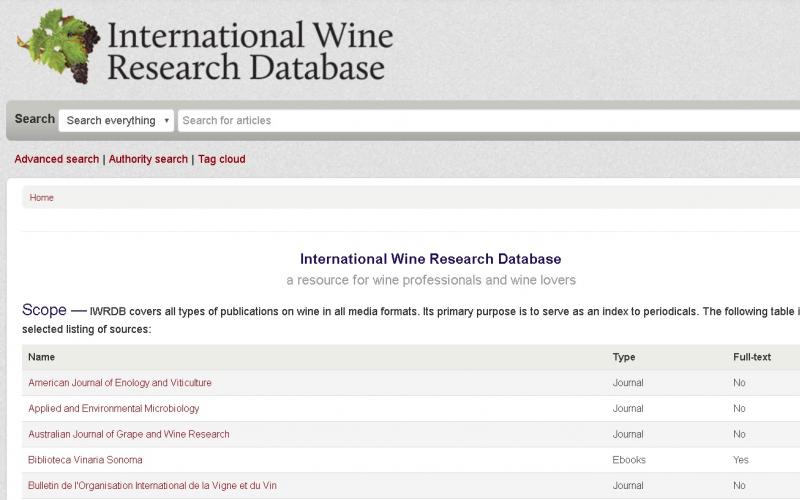
Task: Open Biblioteca Vinaria Sonoma link
Action: pyautogui.click(x=85, y=460)
